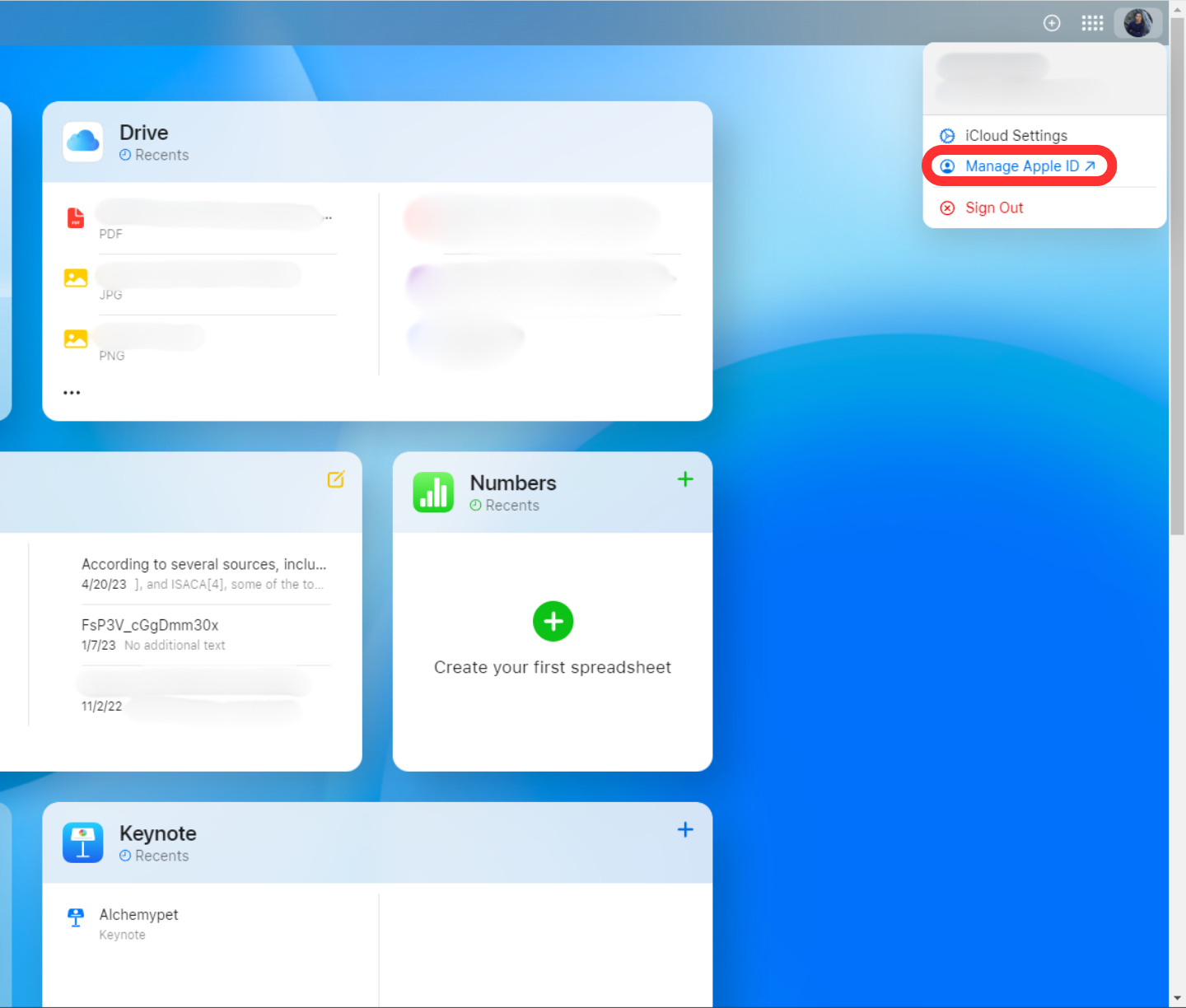Image resolution: width=1186 pixels, height=1008 pixels.
Task: Open iCloud Settings from the account menu
Action: click(1004, 136)
